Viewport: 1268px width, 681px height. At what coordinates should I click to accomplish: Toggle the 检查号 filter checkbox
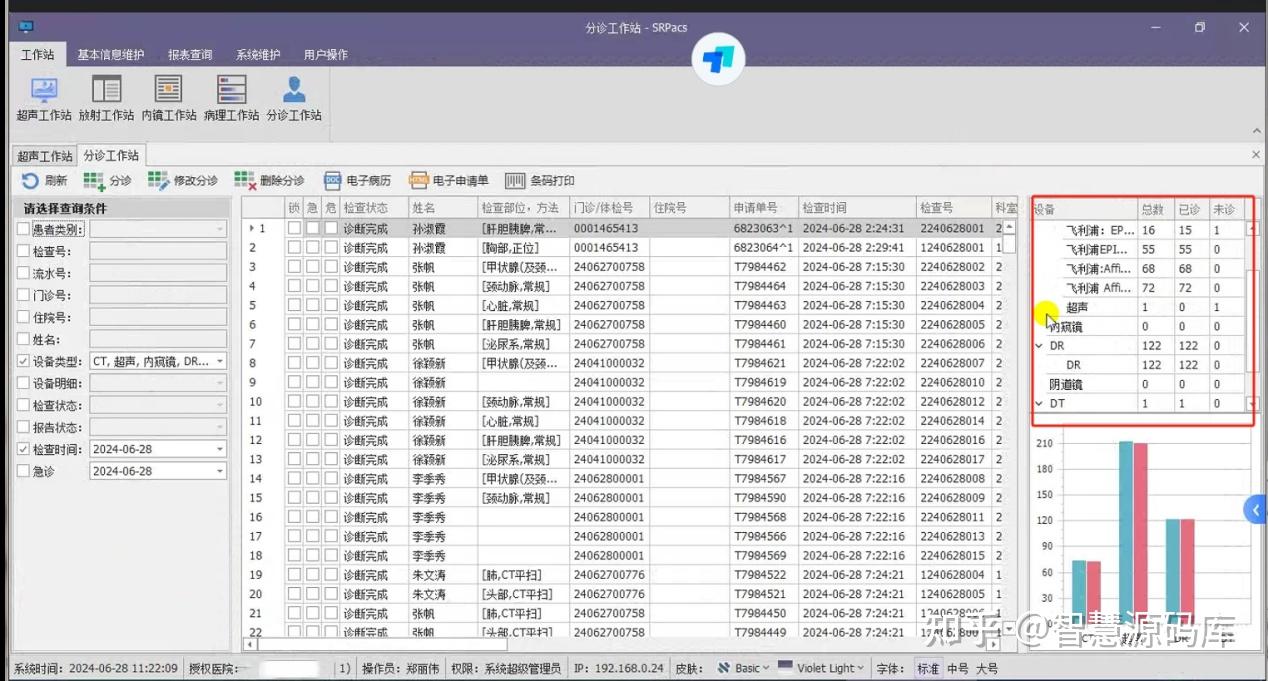coord(24,251)
